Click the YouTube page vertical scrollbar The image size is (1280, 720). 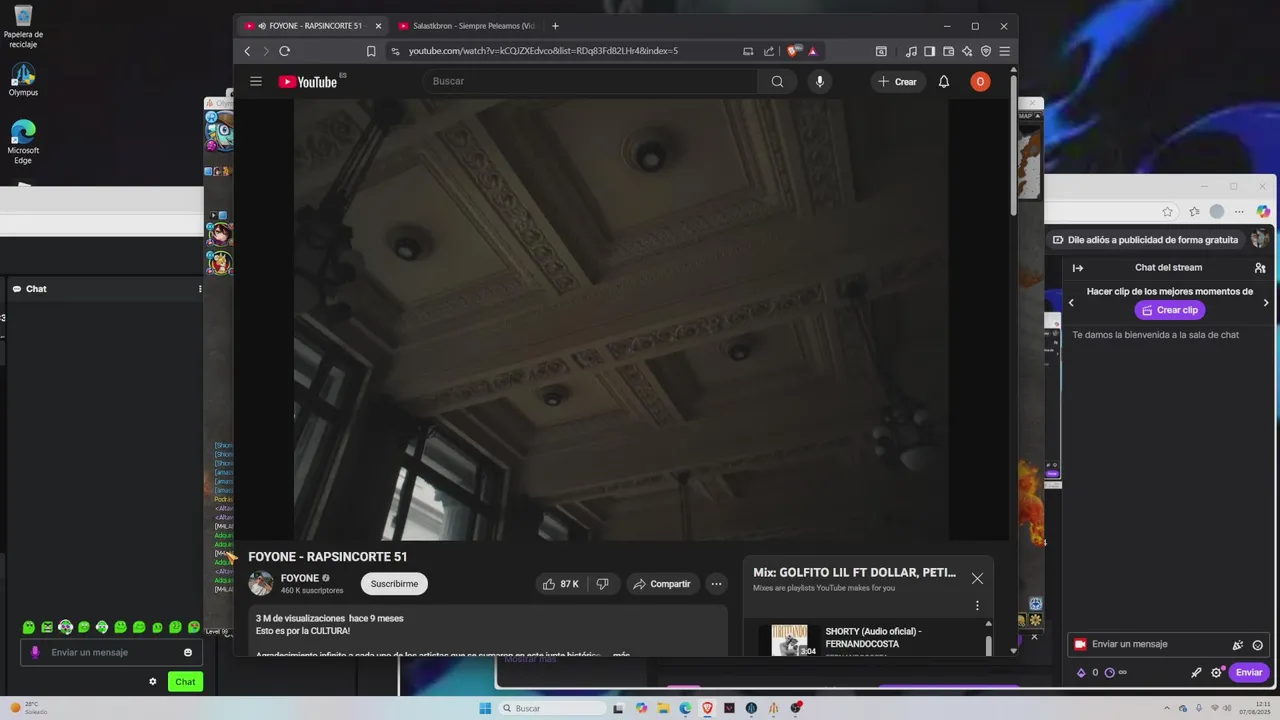coord(1013,145)
